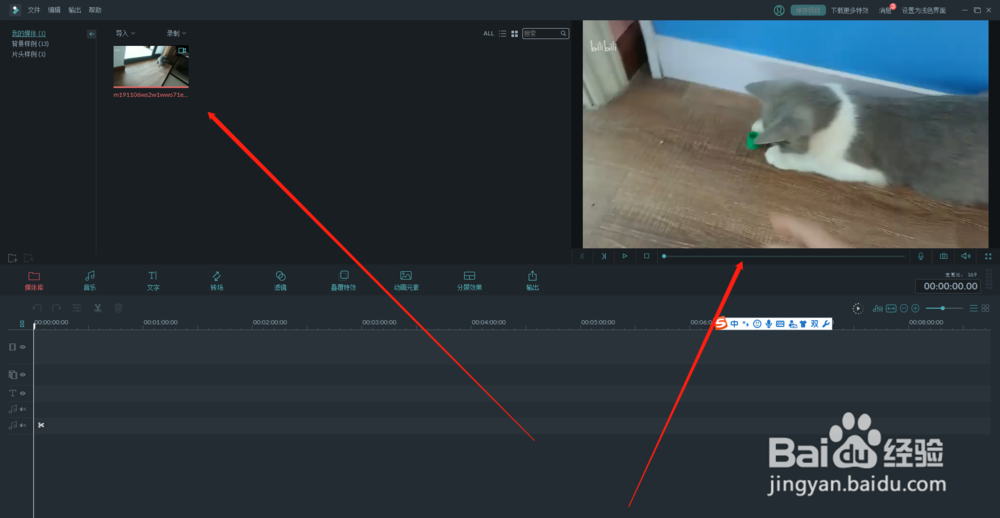Expand the 导入 import dropdown
The width and height of the screenshot is (1000, 518).
(125, 33)
